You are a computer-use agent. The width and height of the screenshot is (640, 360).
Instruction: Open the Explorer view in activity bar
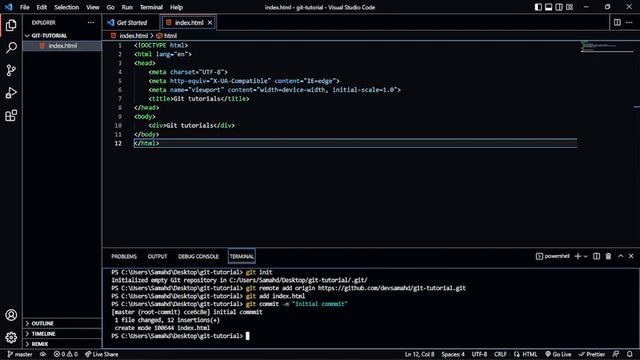click(x=11, y=25)
